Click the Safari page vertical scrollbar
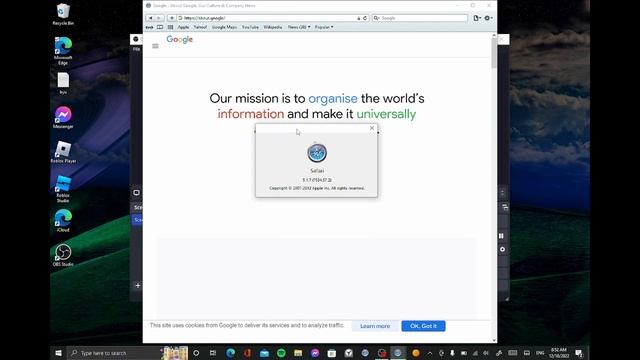Screen dimensions: 640x360 (x=494, y=53)
